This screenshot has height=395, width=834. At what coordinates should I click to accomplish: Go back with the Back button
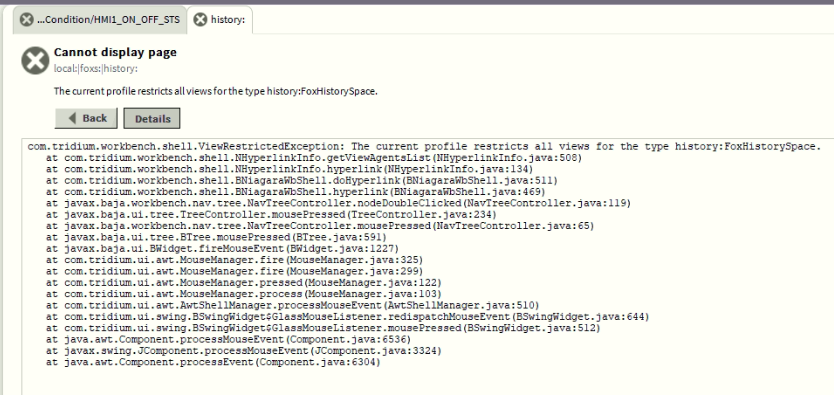point(86,119)
